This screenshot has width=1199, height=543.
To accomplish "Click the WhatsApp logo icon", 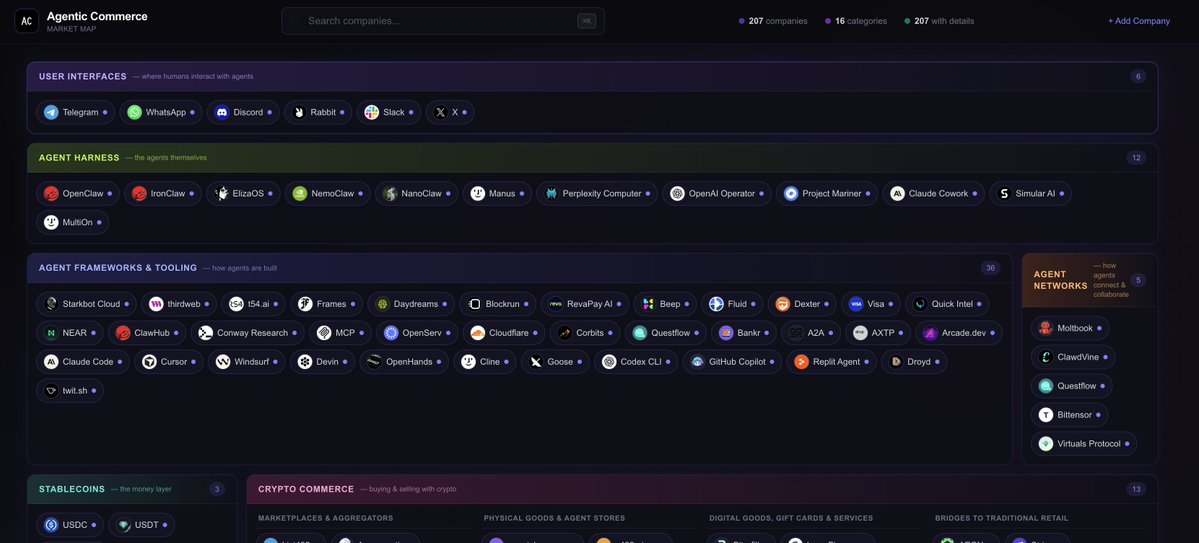I will click(x=135, y=112).
